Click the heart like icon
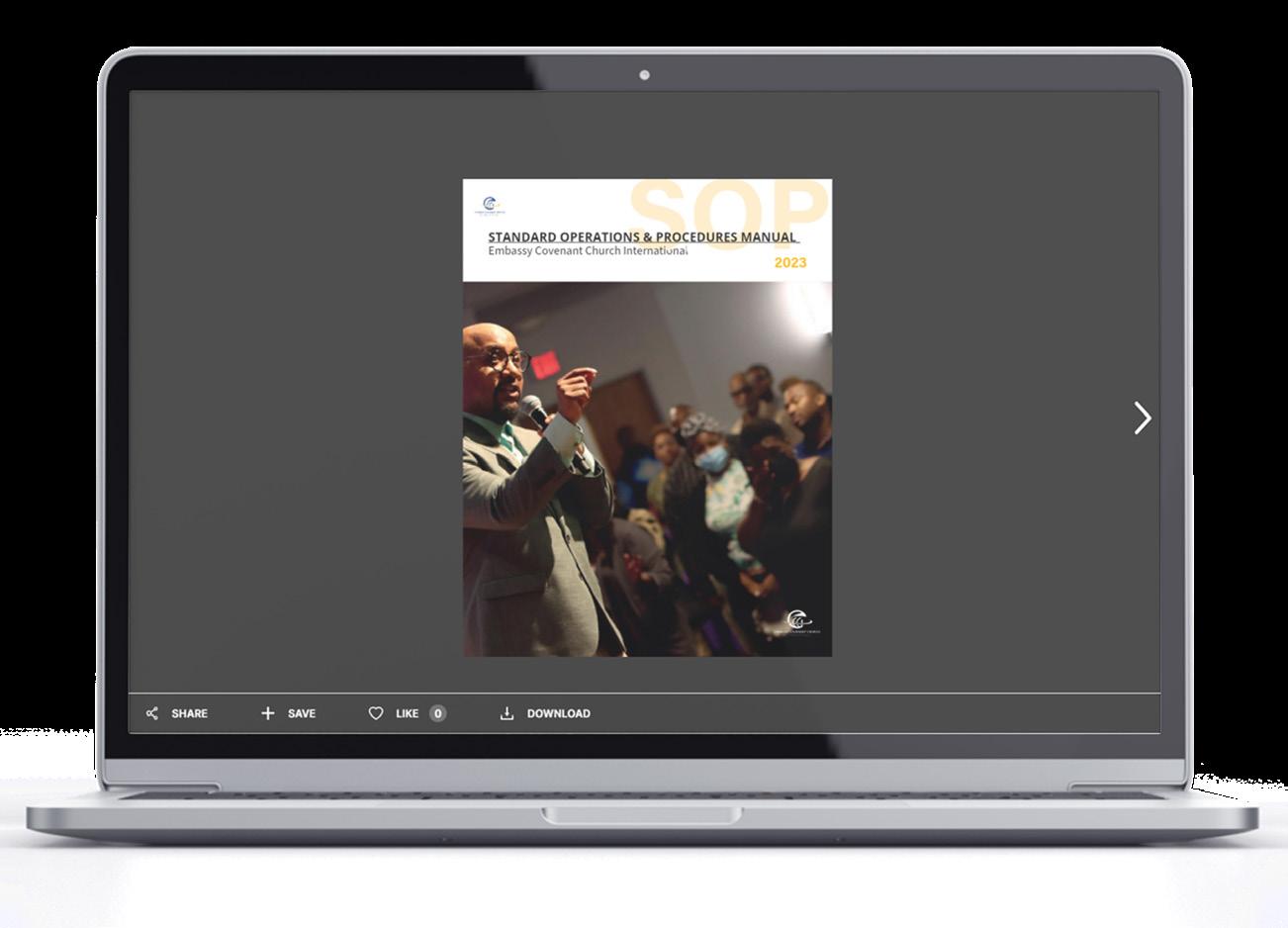 coord(376,713)
